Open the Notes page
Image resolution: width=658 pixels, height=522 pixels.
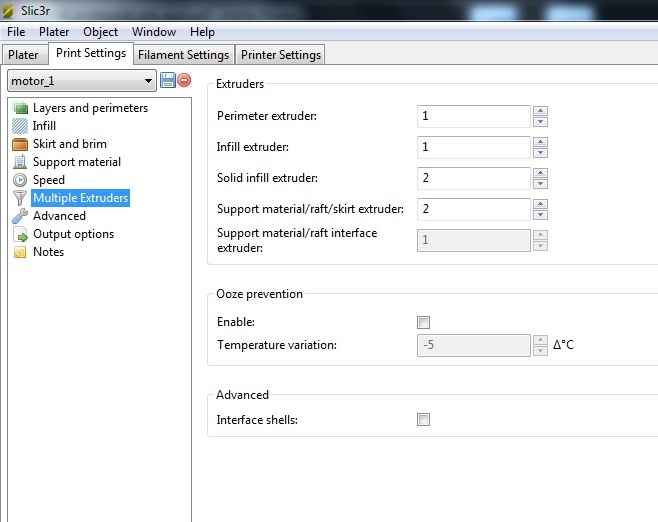pyautogui.click(x=48, y=252)
